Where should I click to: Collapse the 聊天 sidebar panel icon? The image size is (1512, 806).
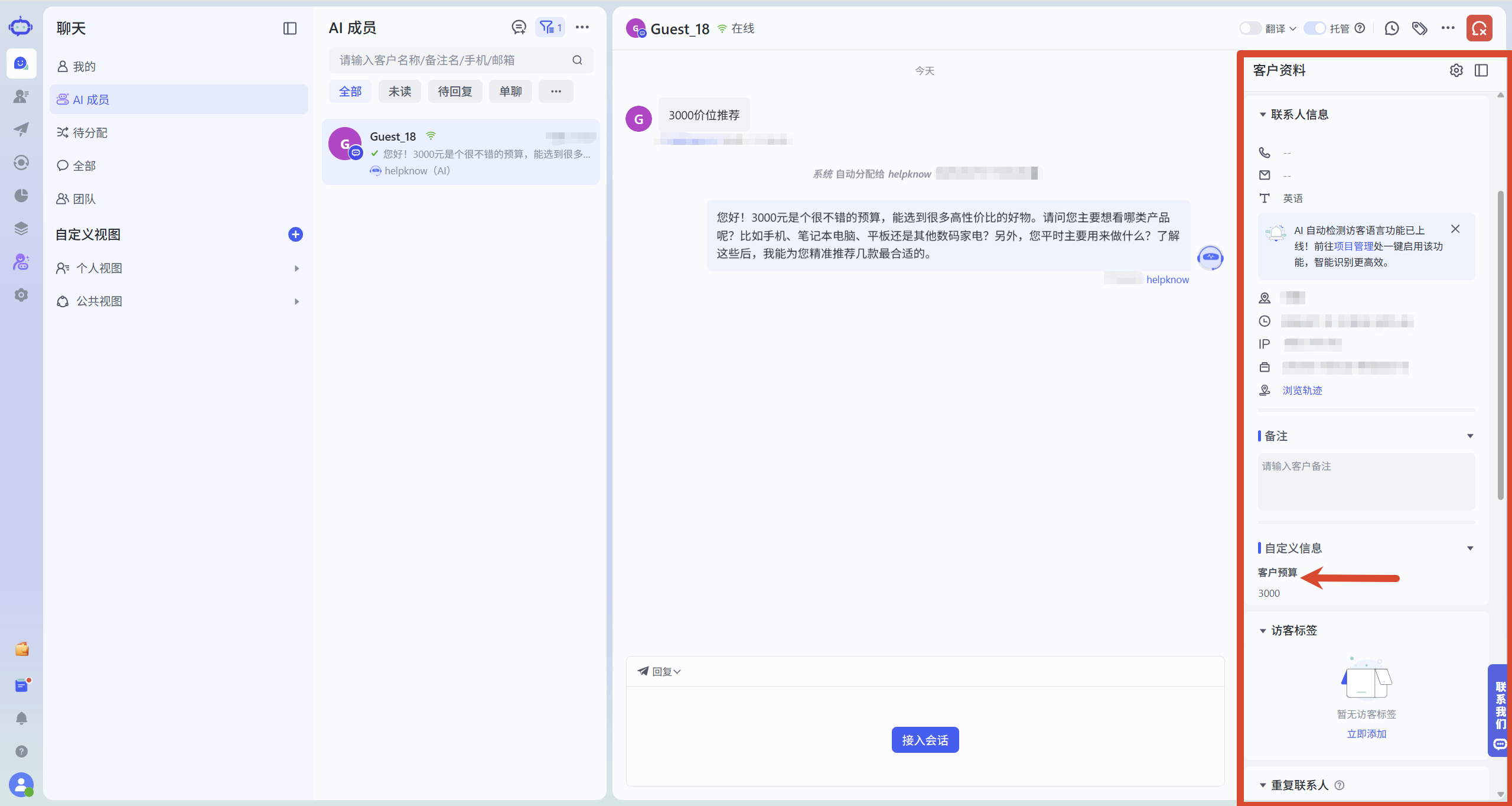click(x=289, y=28)
